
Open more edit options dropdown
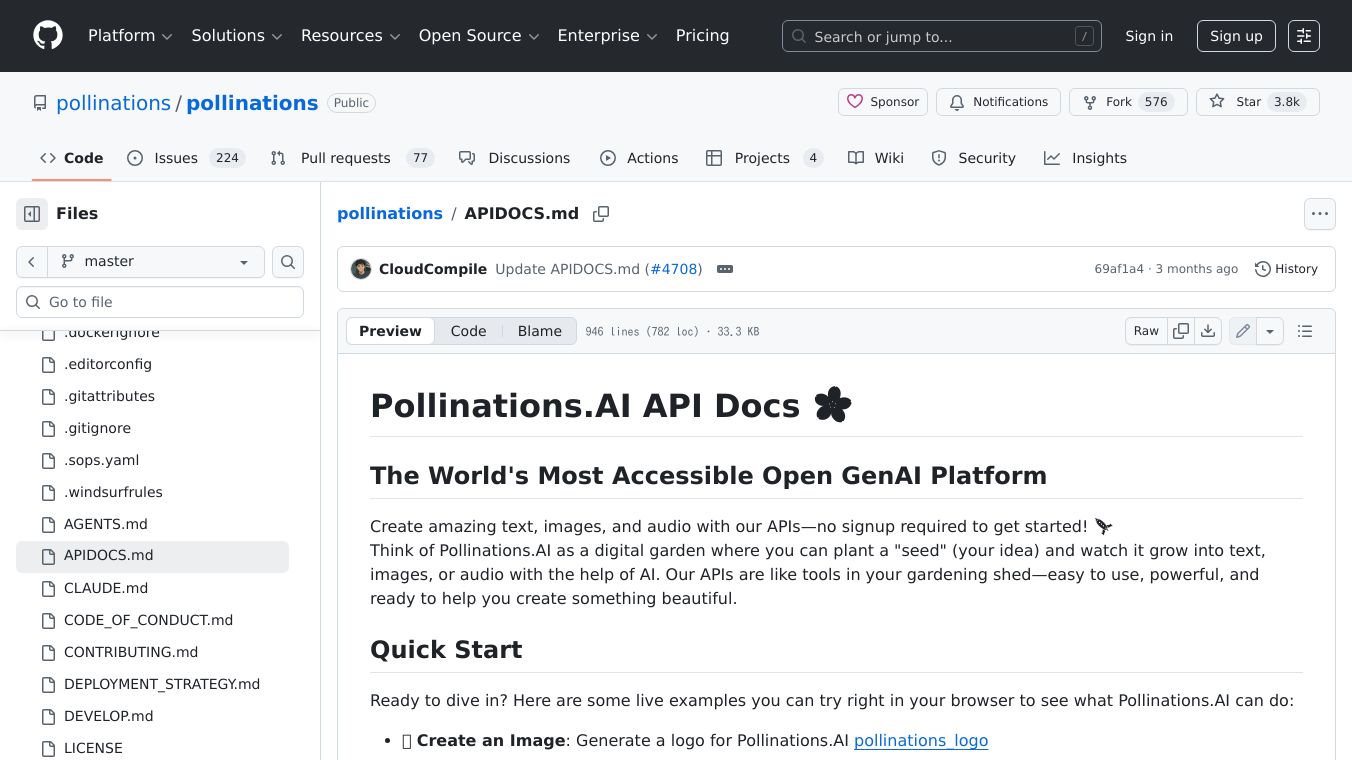pyautogui.click(x=1270, y=331)
